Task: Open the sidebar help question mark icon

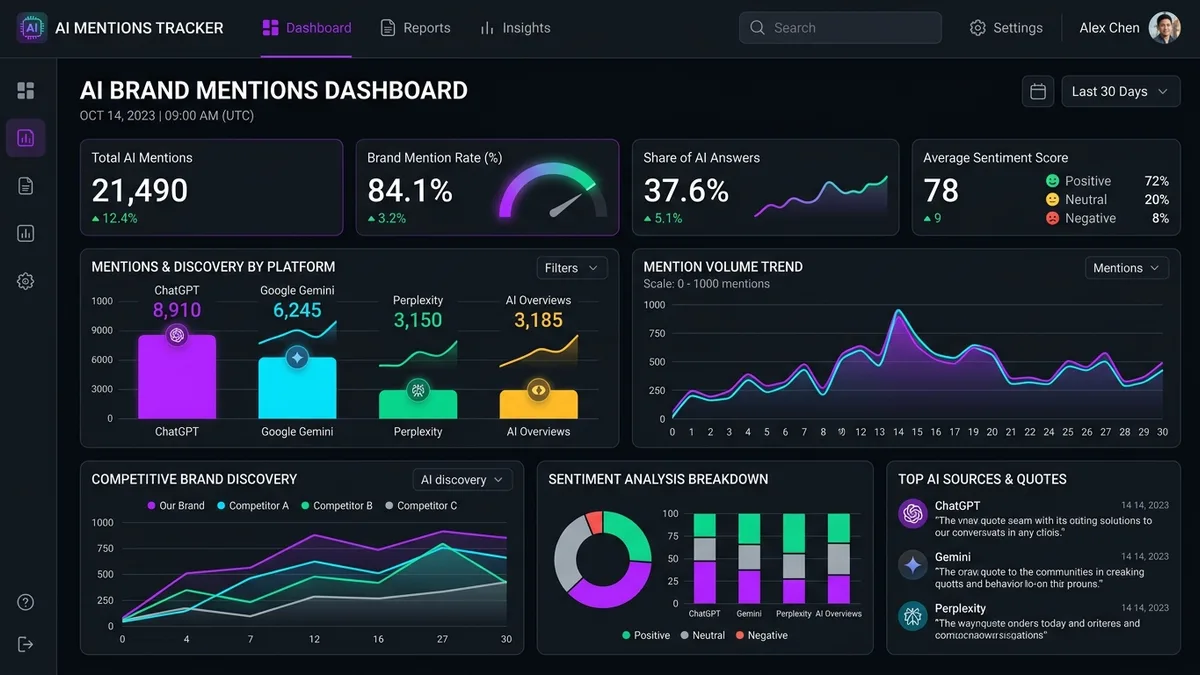Action: click(x=26, y=602)
